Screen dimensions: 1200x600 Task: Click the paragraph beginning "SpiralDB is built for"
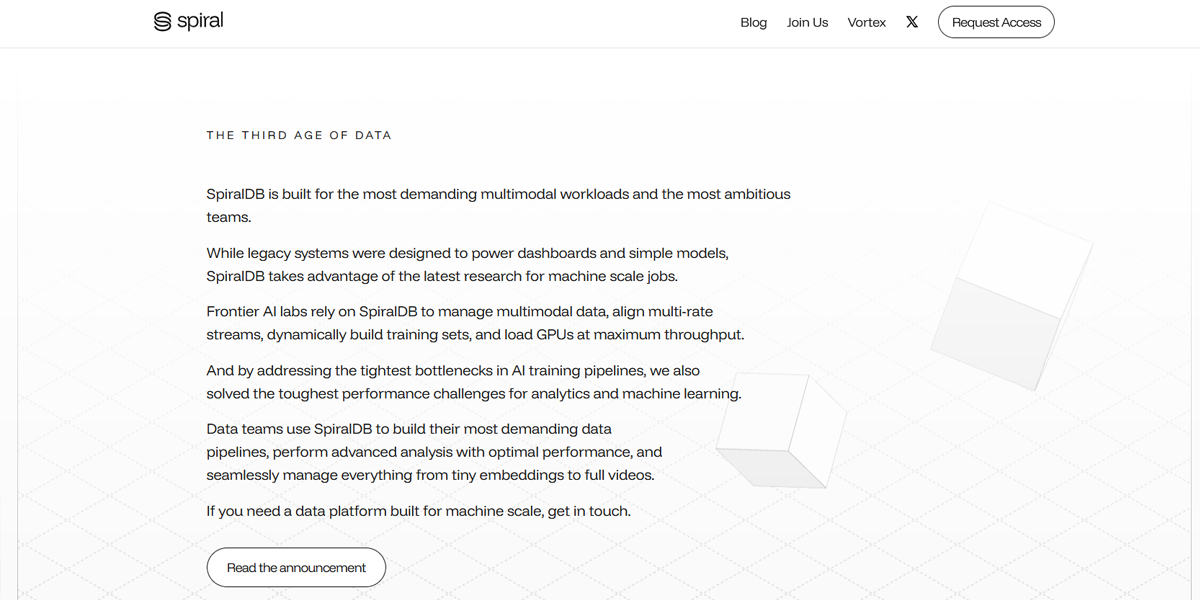(498, 205)
